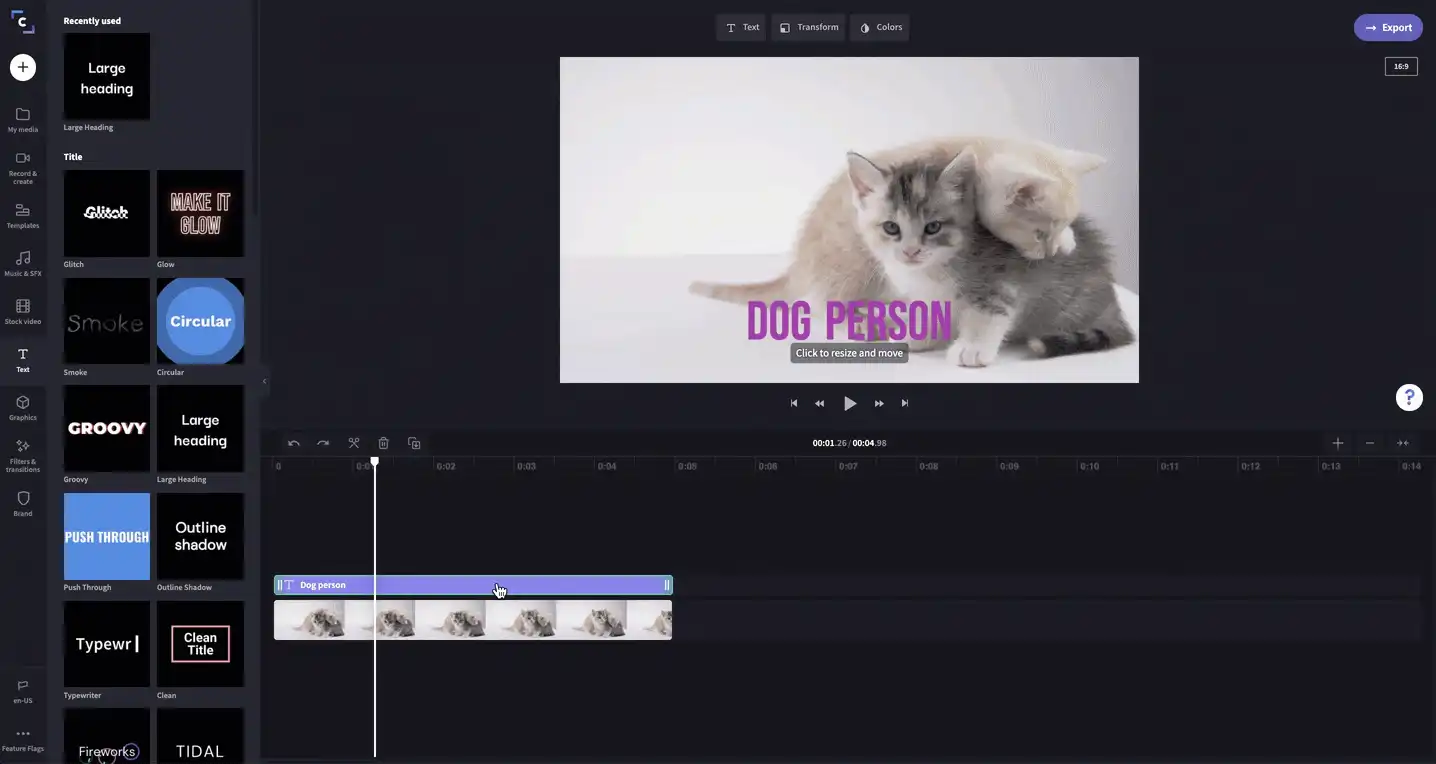The height and width of the screenshot is (764, 1436).
Task: Skip to start of video
Action: coord(794,403)
